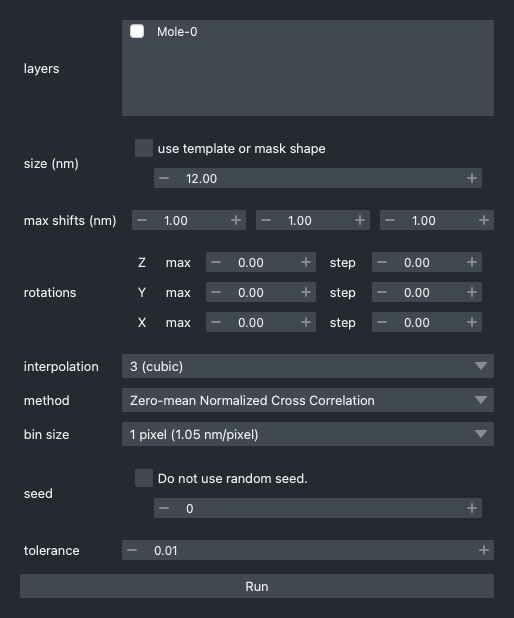Click the Z step 0.00 field
The width and height of the screenshot is (514, 618).
426,262
